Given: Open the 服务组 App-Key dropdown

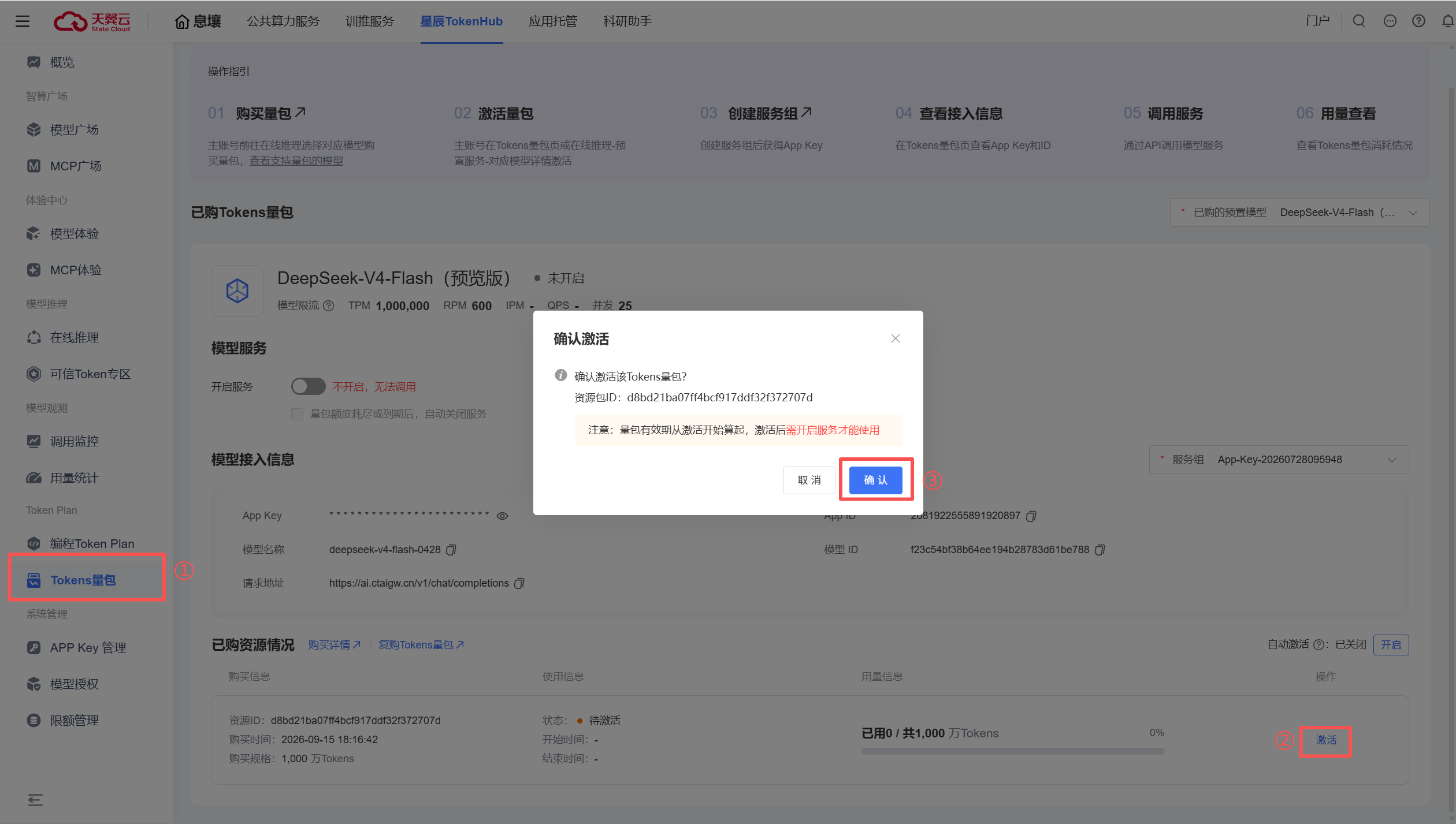Looking at the screenshot, I should (x=1279, y=460).
